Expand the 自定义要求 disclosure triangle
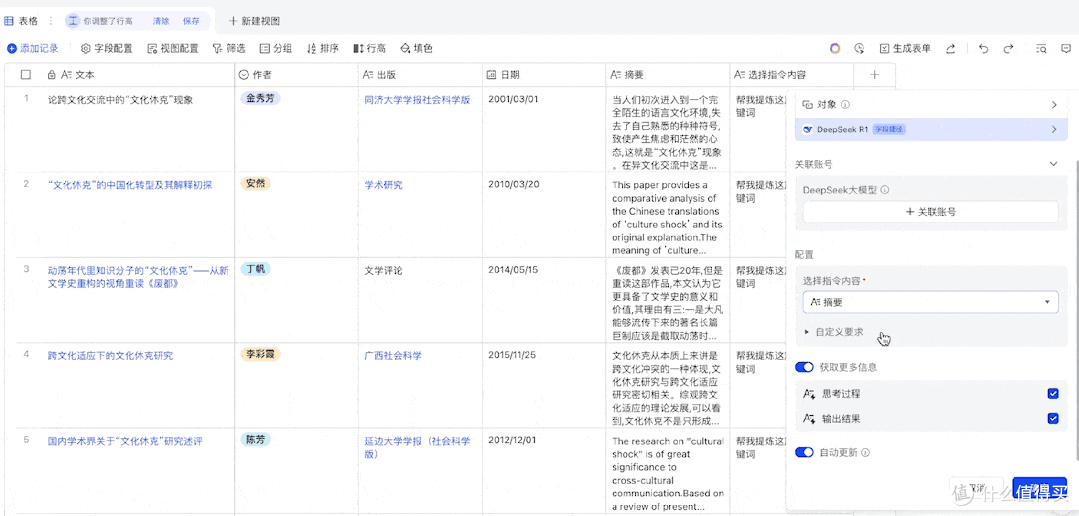The image size is (1079, 516). 807,332
